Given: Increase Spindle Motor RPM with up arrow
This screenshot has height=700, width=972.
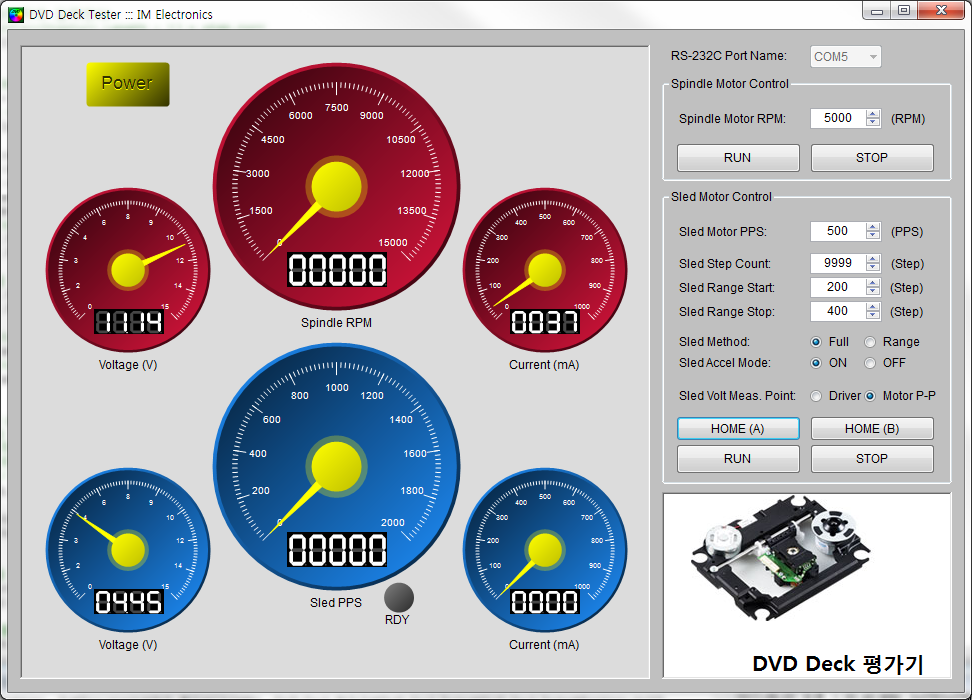Looking at the screenshot, I should (x=873, y=114).
